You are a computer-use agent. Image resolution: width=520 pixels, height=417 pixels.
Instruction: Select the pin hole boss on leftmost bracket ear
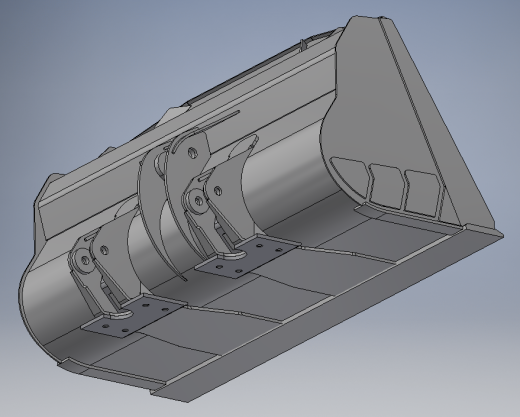(x=84, y=260)
